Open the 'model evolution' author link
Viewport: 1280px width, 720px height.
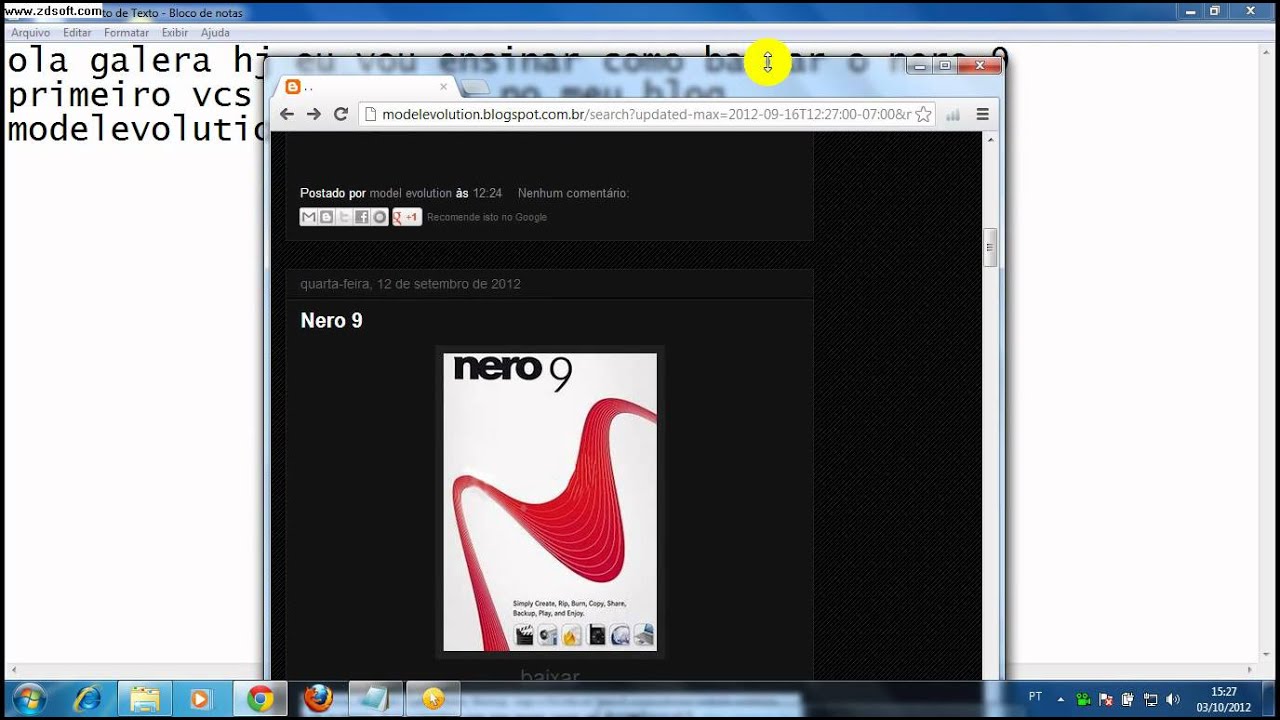[x=410, y=193]
